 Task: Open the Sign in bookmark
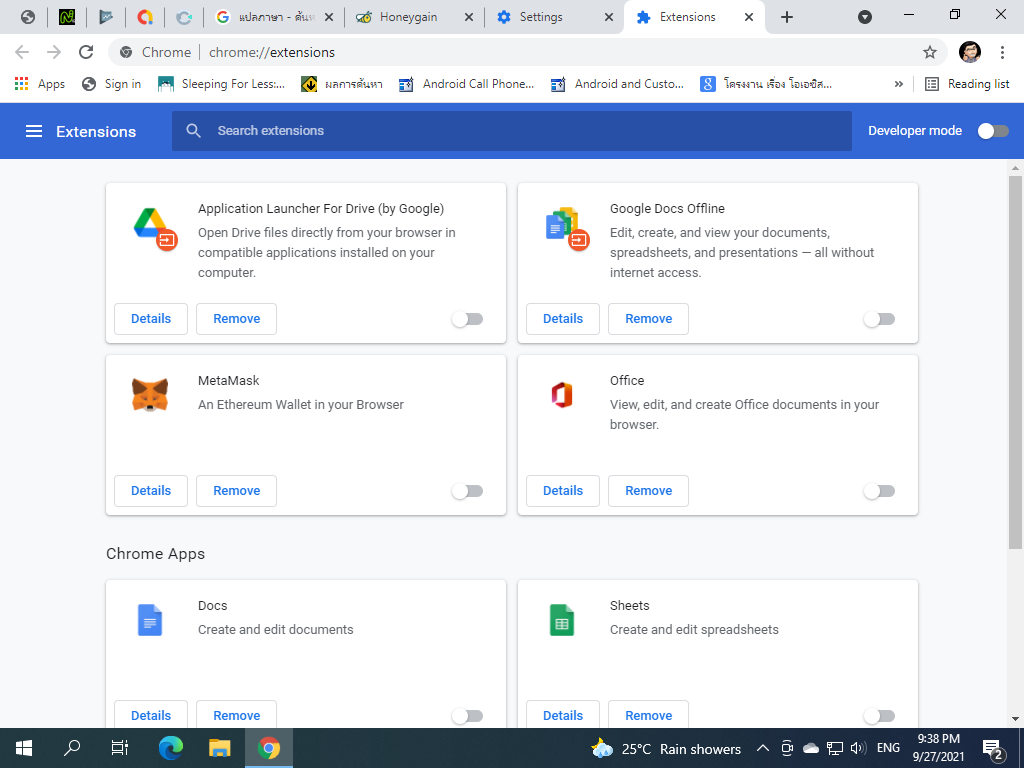coord(112,84)
